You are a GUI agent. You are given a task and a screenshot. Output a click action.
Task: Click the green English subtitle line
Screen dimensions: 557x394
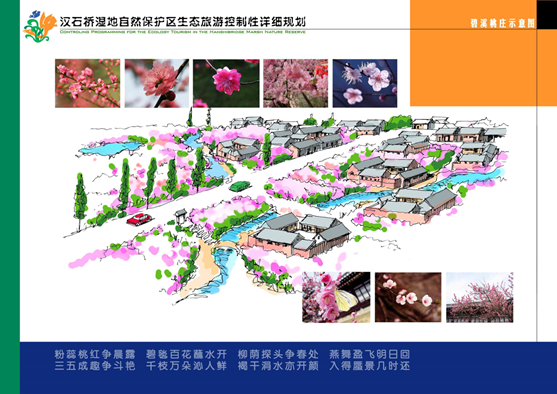[183, 32]
